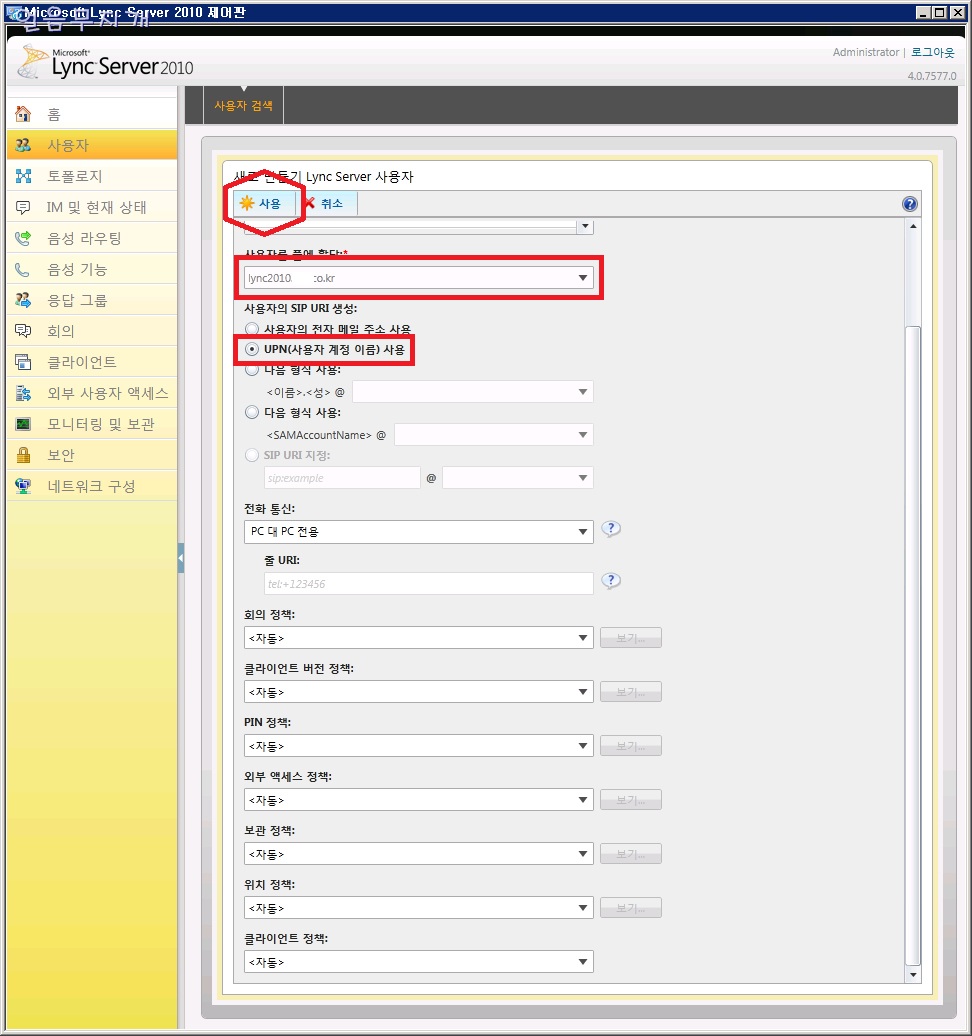The width and height of the screenshot is (972, 1036).
Task: Click 보기 button next to 클라이언트 버전 정책
Action: pyautogui.click(x=630, y=692)
